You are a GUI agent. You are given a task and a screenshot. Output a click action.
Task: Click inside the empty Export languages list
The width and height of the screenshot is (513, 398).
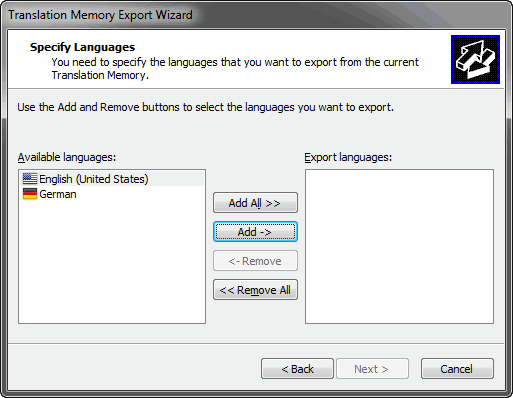click(x=399, y=246)
